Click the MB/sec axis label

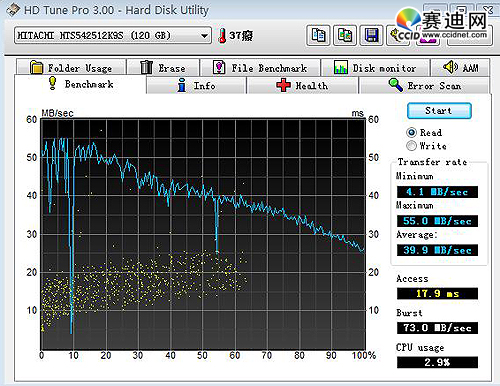(x=57, y=113)
